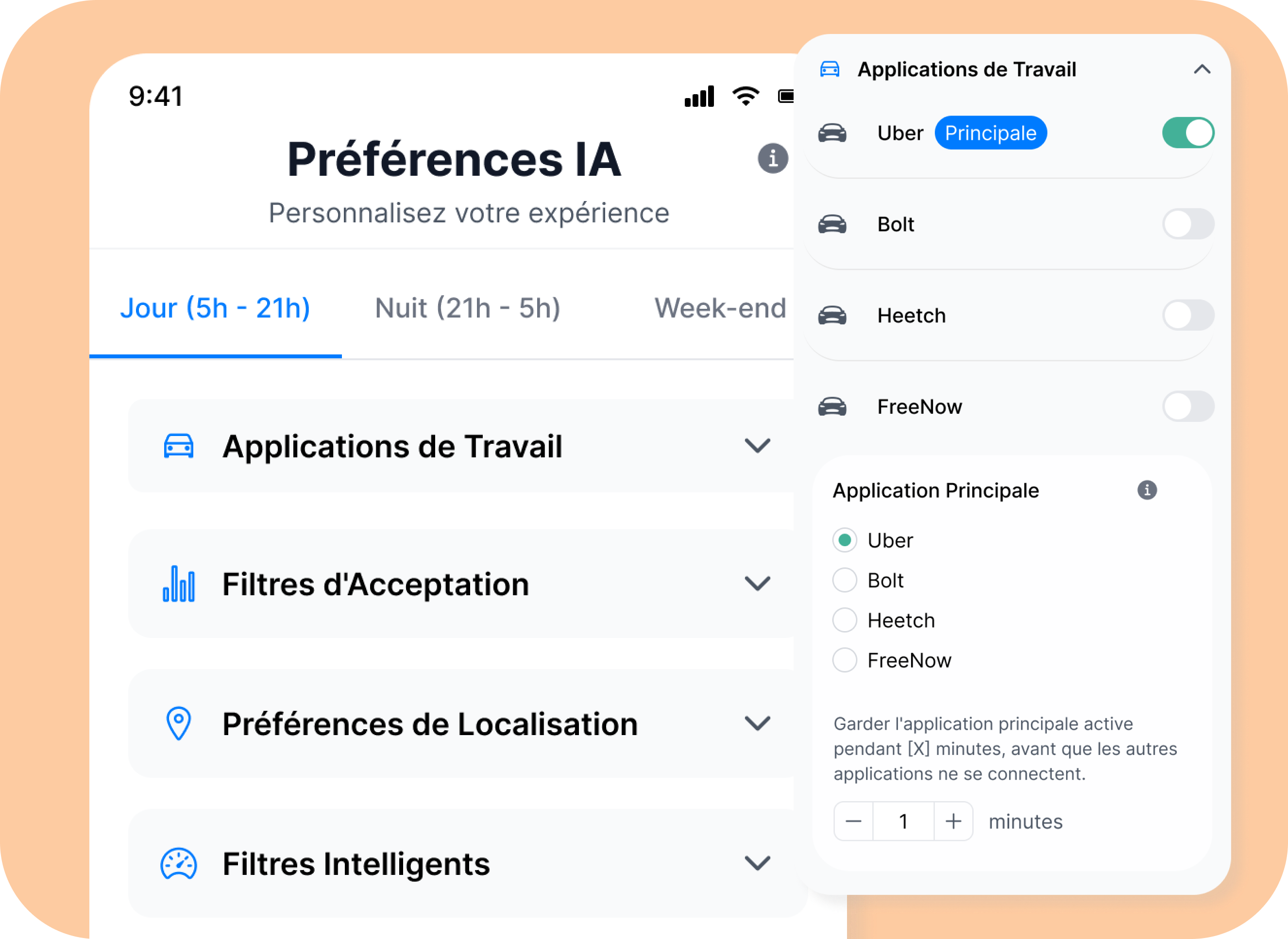Decrease minutes with the minus button
Viewport: 1288px width, 939px height.
pos(853,822)
